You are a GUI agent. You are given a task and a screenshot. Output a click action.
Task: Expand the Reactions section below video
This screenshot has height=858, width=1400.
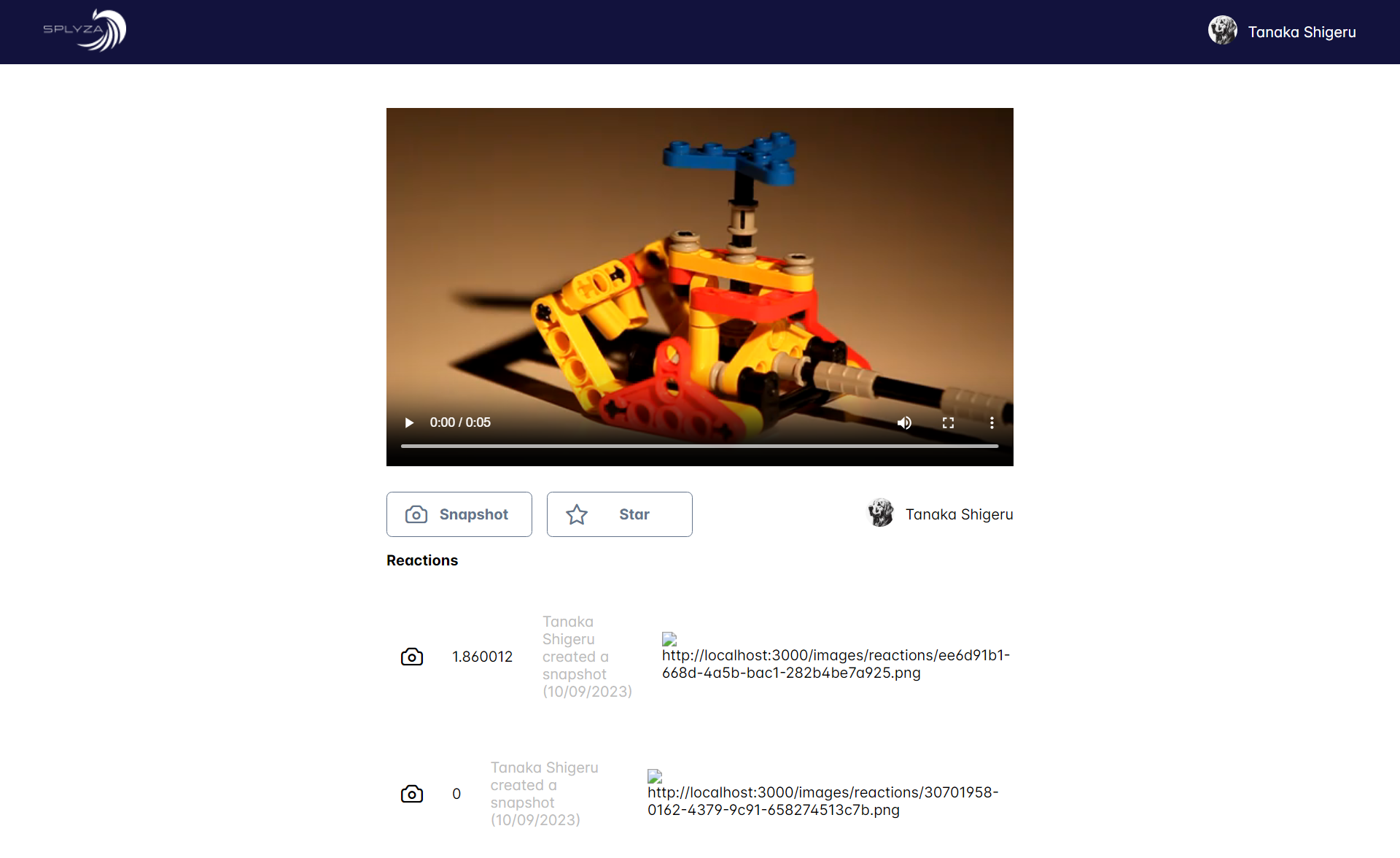422,560
